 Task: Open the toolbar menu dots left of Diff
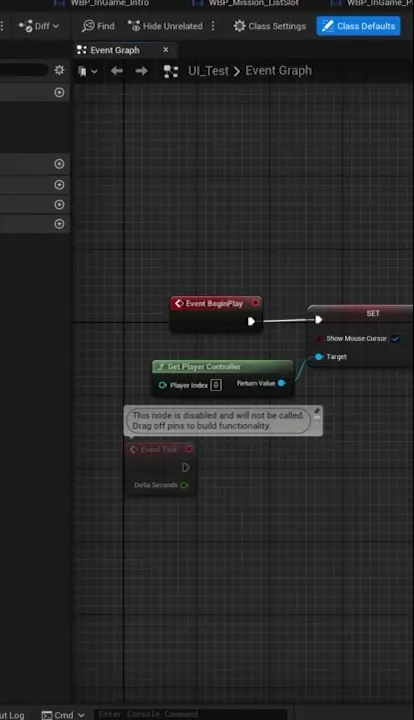tap(3, 26)
